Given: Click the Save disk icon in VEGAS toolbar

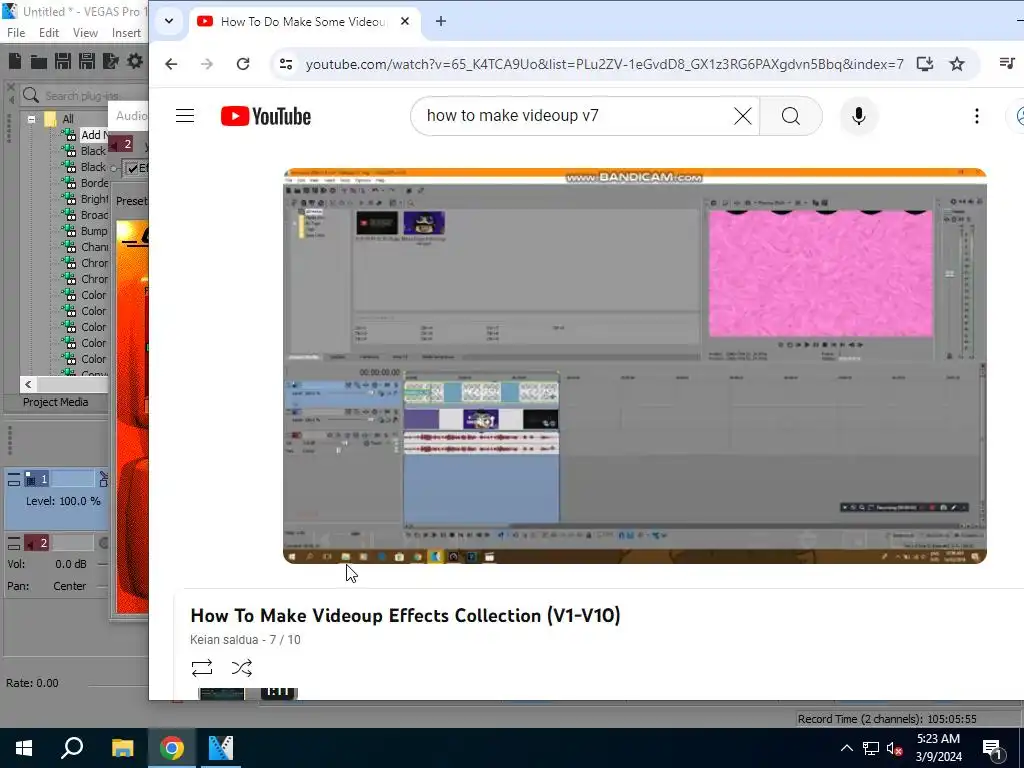Looking at the screenshot, I should 63,61.
